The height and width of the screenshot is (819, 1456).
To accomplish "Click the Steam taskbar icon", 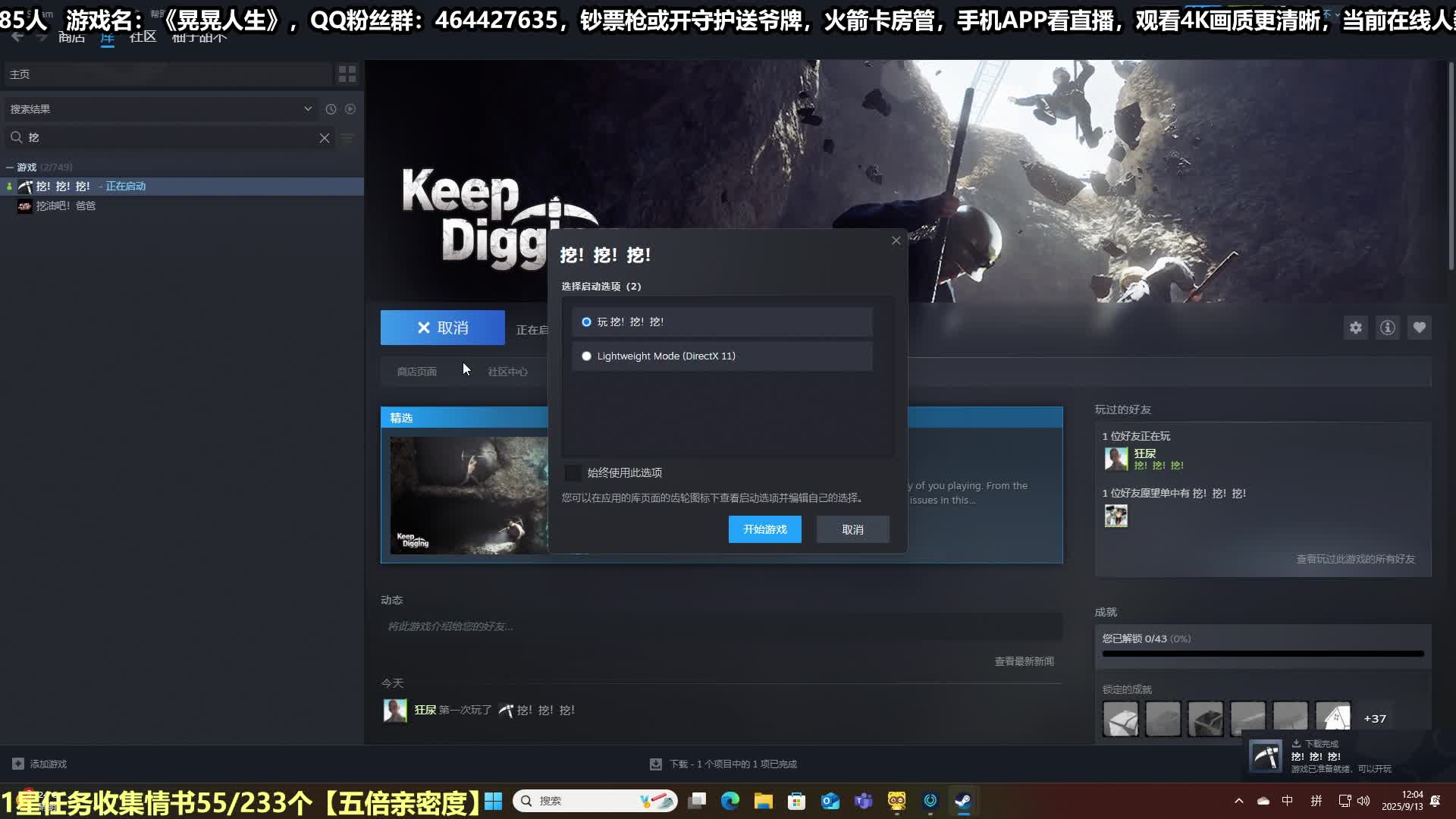I will pyautogui.click(x=963, y=801).
